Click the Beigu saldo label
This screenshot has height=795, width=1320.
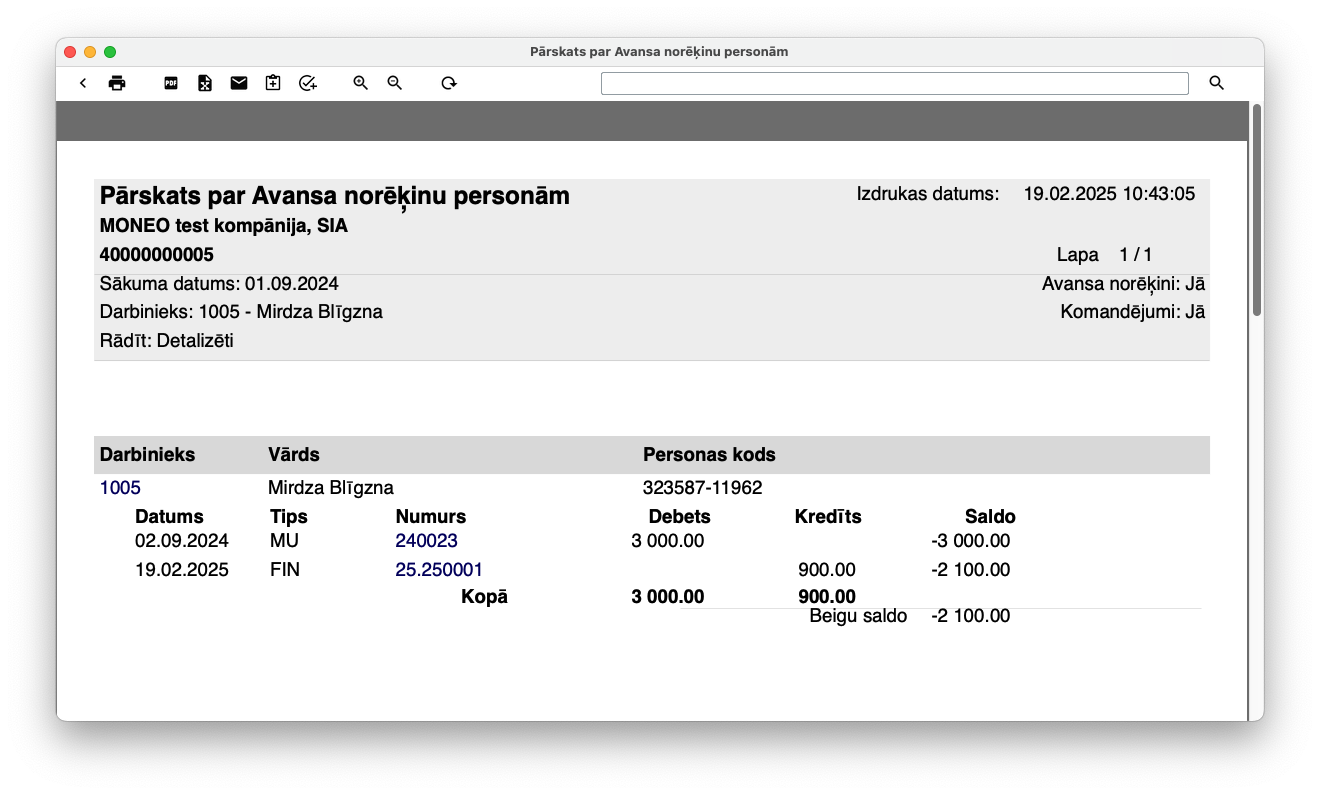[858, 616]
